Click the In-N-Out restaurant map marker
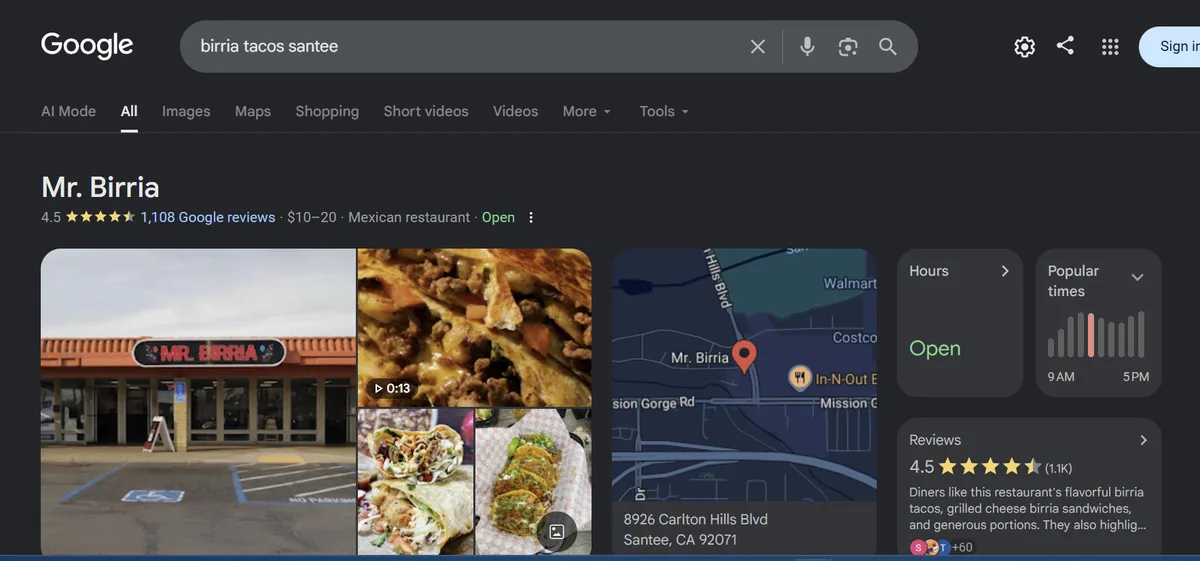 click(x=800, y=378)
